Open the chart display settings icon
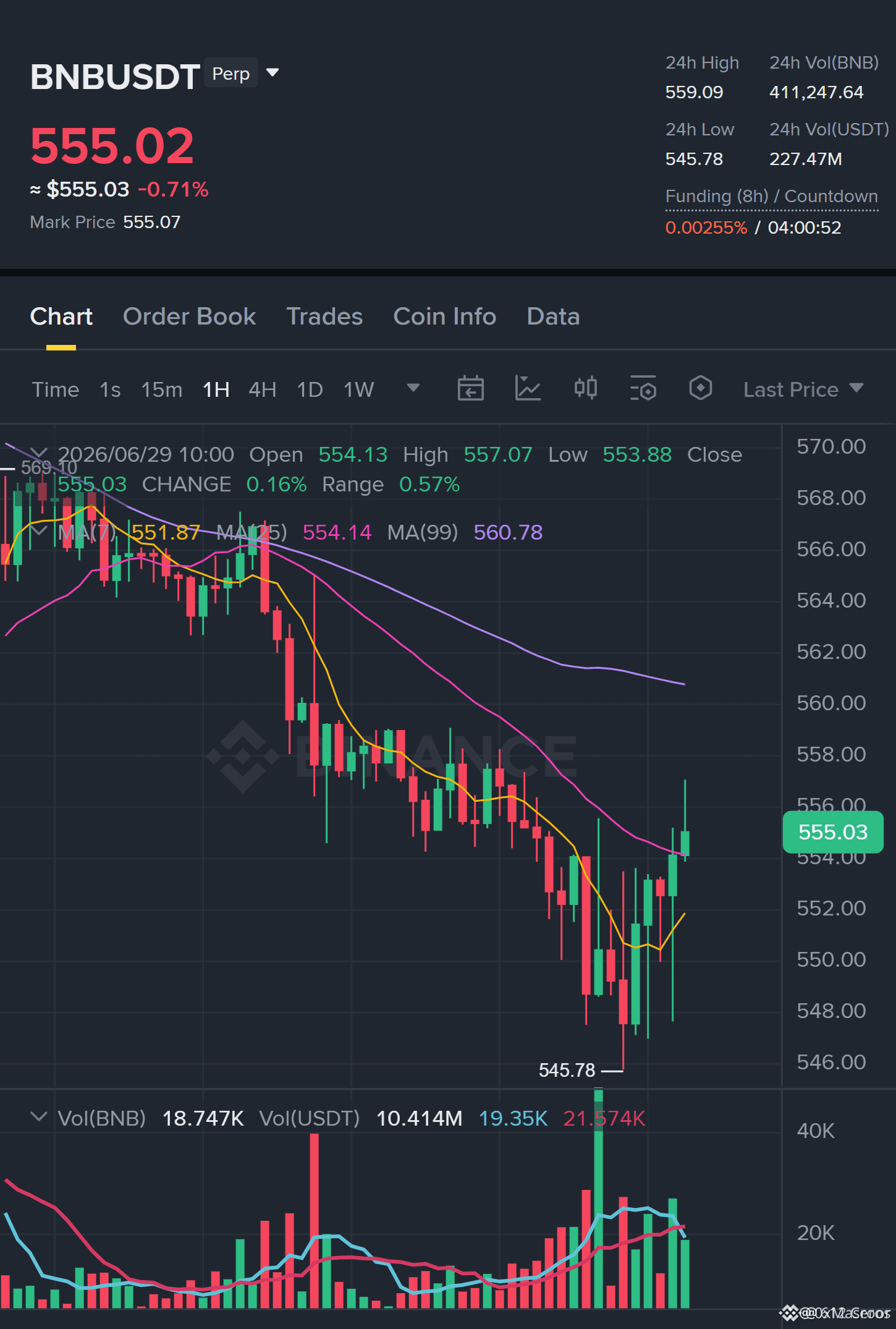The height and width of the screenshot is (1329, 896). click(643, 388)
